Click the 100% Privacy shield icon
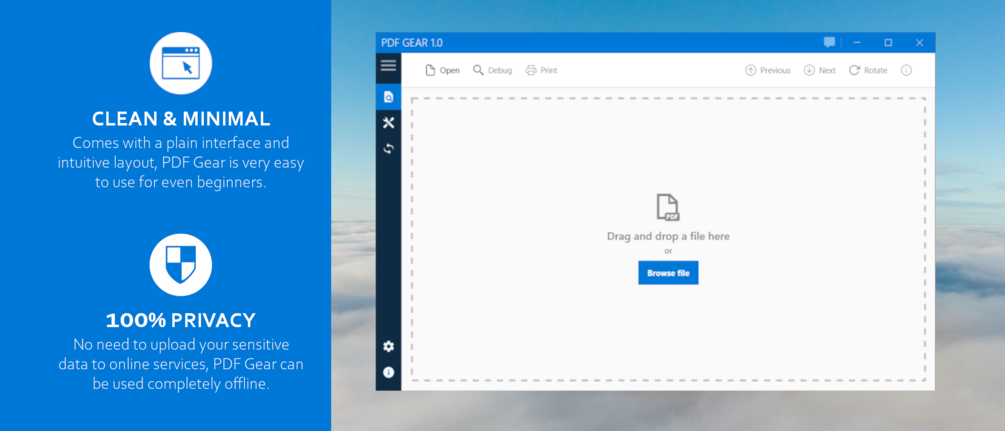 [x=181, y=264]
